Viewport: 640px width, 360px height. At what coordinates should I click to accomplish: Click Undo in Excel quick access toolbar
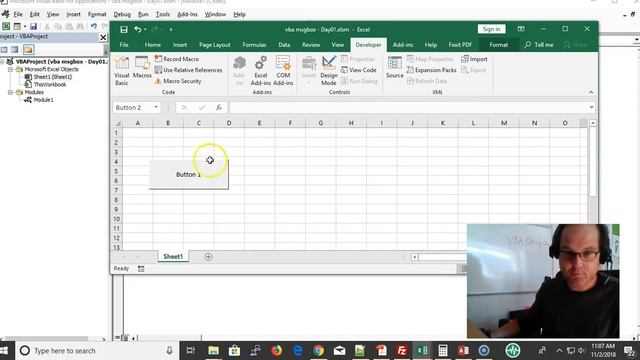138,29
